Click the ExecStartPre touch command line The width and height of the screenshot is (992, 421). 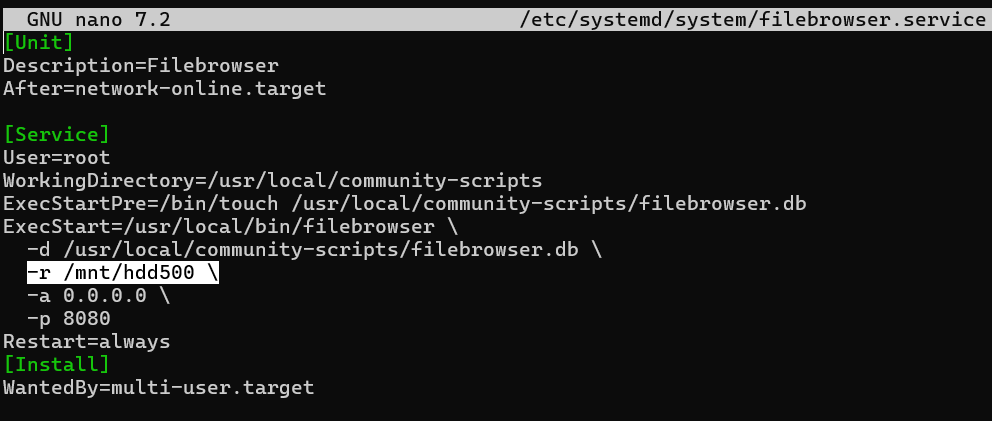(404, 203)
